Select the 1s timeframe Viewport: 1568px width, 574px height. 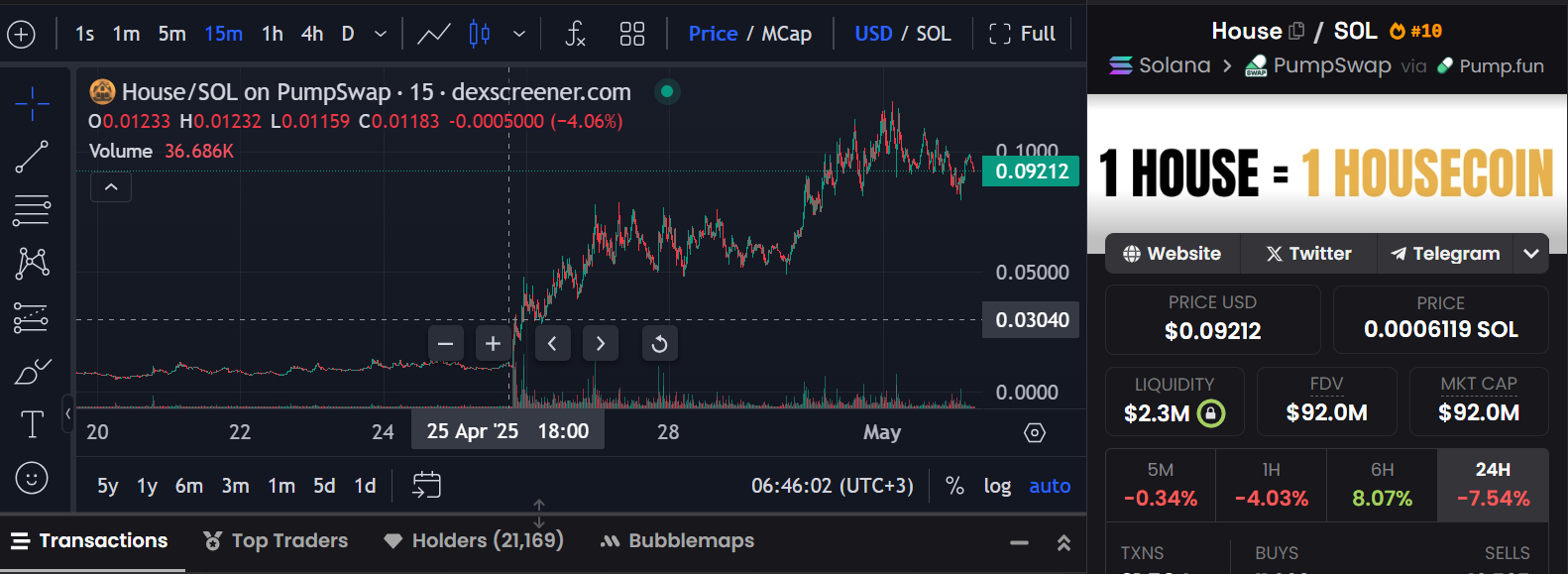[x=85, y=34]
